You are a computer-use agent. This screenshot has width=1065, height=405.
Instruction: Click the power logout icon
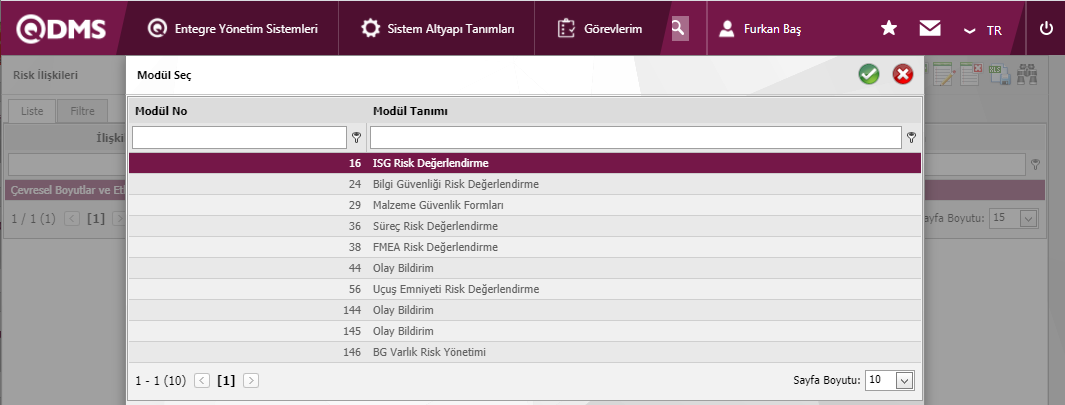click(1046, 29)
